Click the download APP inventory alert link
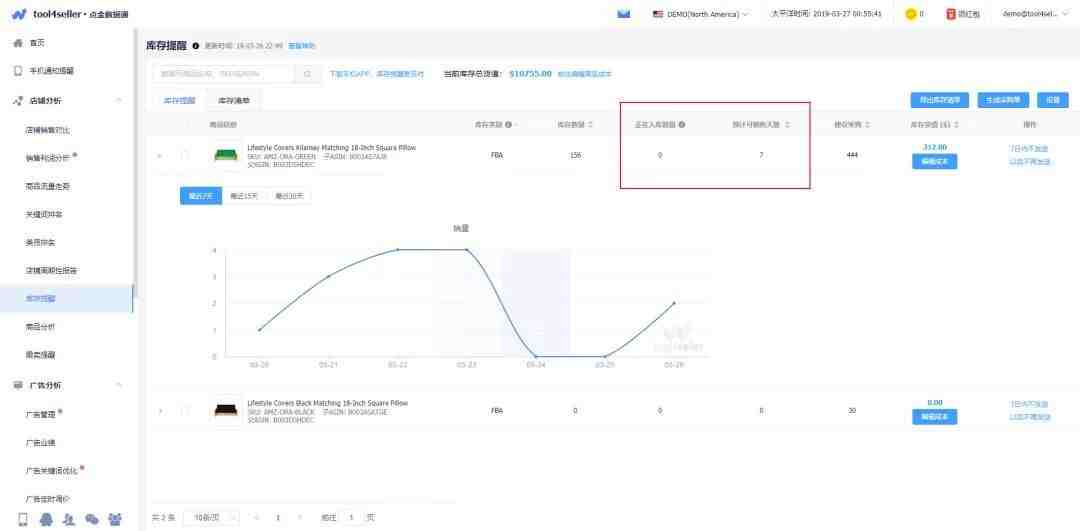This screenshot has height=531, width=1080. [376, 74]
